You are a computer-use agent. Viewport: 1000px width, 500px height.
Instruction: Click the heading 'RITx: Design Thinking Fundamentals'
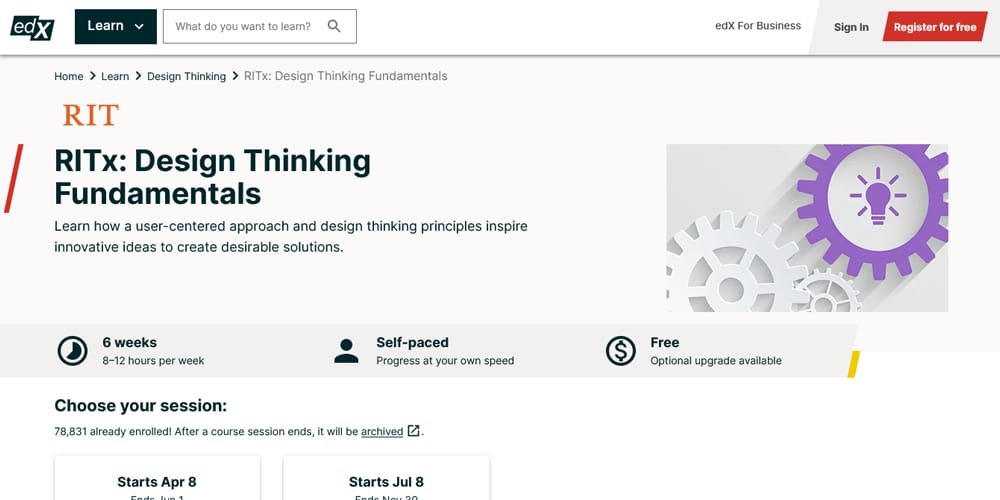(212, 177)
